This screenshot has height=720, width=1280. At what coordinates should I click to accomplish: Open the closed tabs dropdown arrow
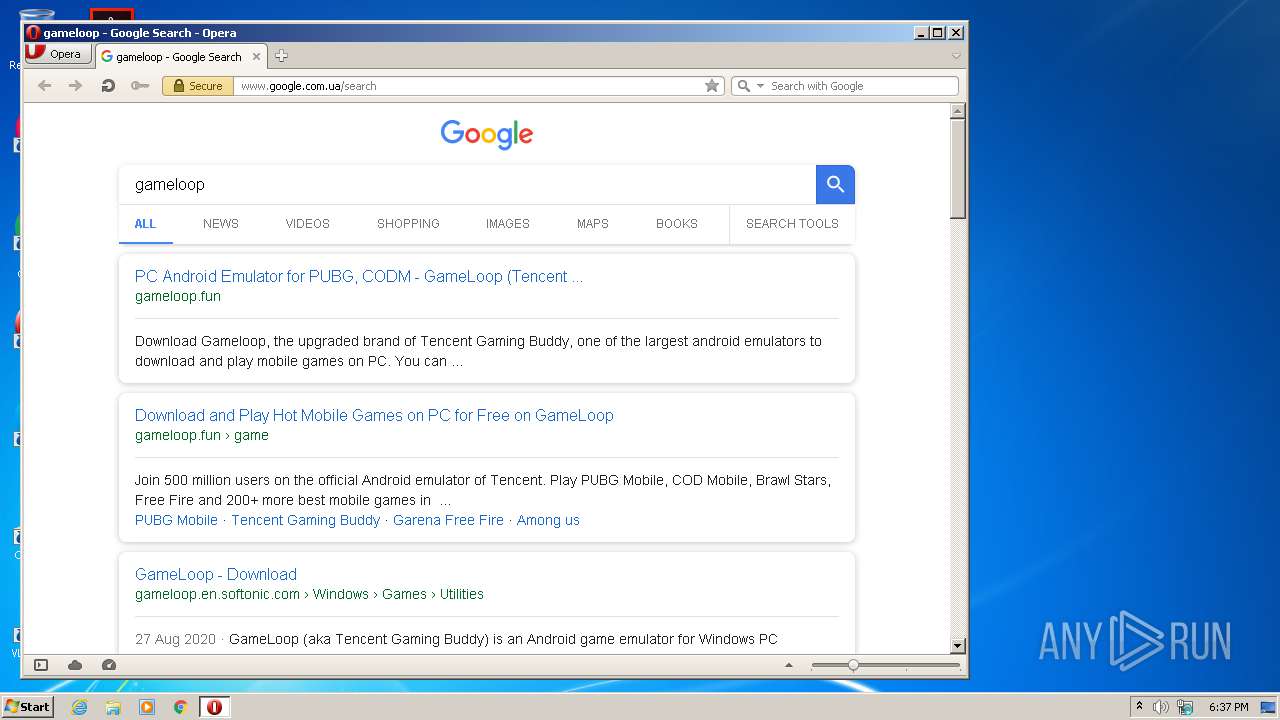956,56
